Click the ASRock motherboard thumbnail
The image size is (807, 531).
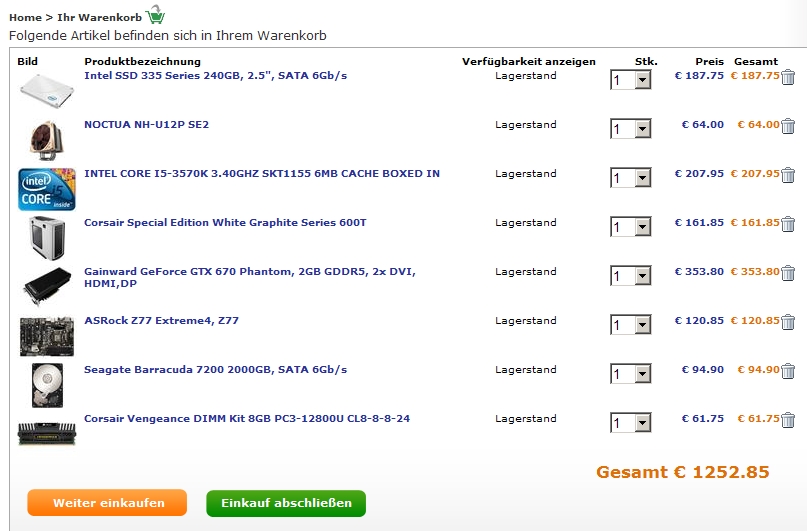[x=47, y=336]
